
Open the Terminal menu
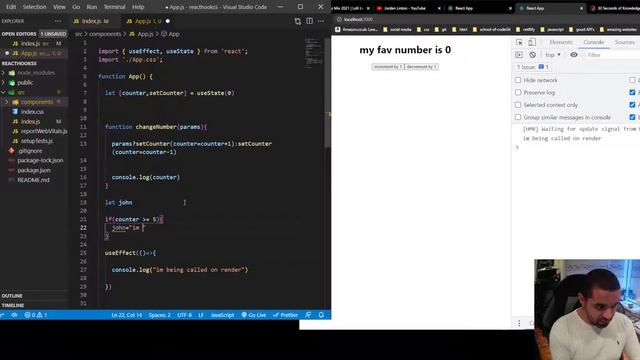(114, 7)
